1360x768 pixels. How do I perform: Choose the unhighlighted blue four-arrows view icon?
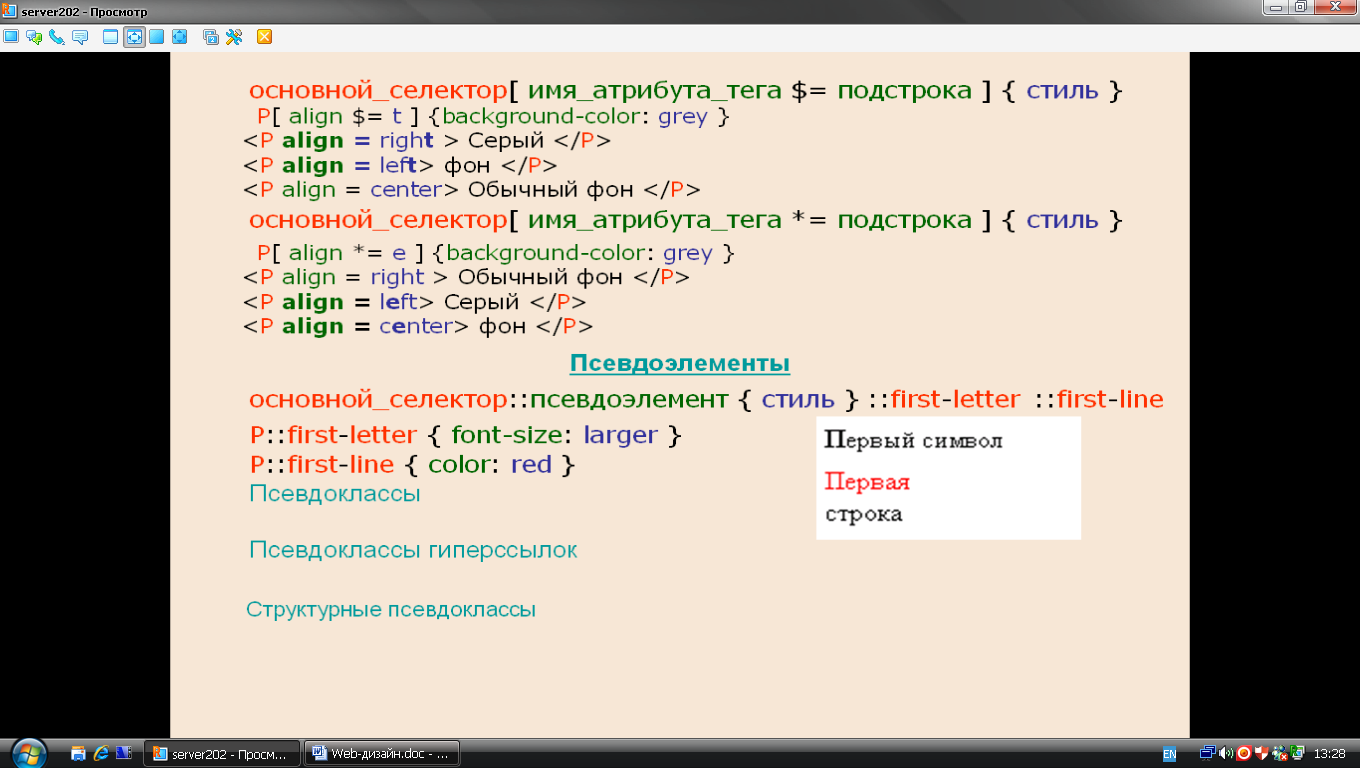pyautogui.click(x=180, y=37)
